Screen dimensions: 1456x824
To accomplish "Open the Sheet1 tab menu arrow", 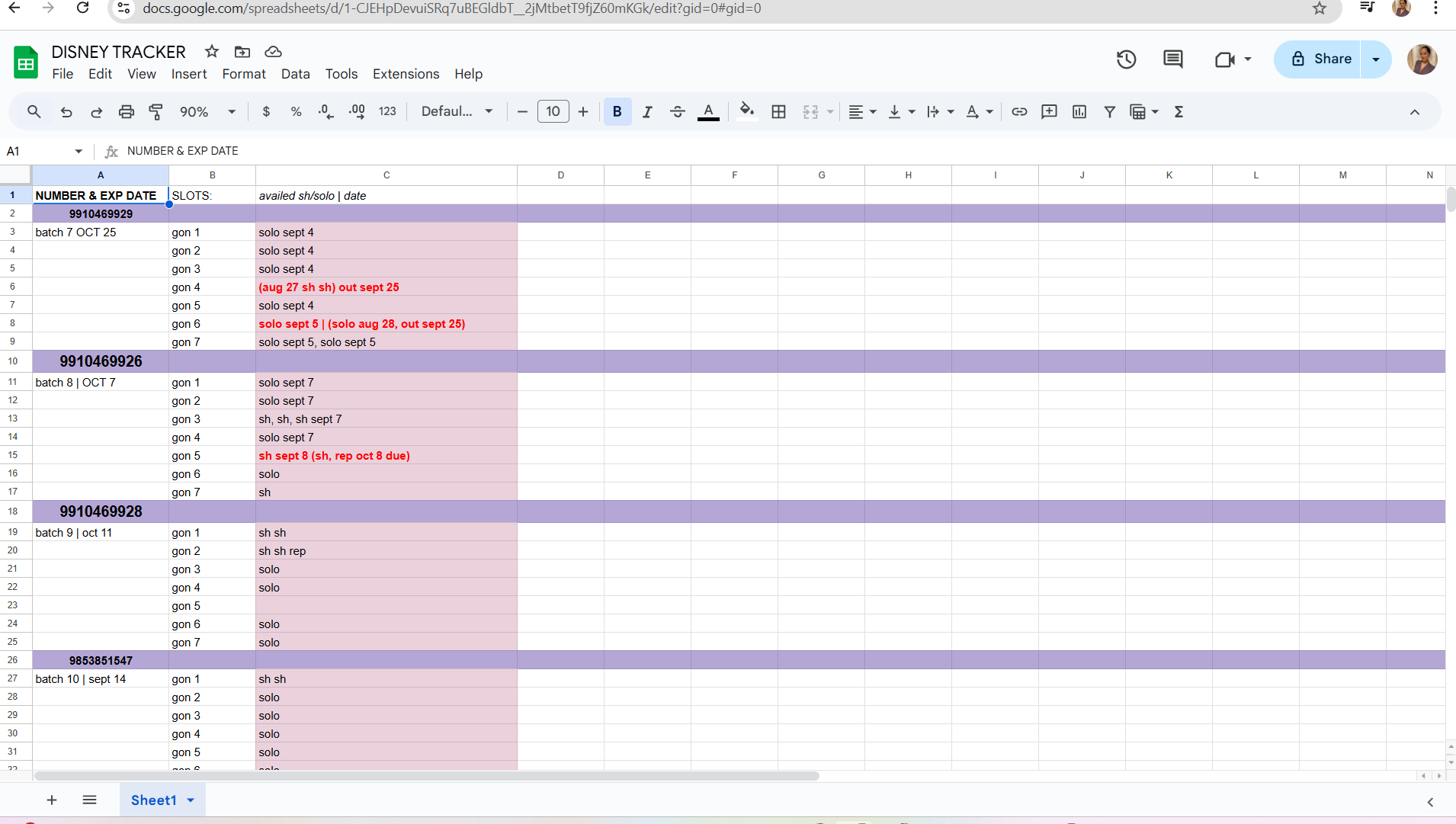I will 191,800.
